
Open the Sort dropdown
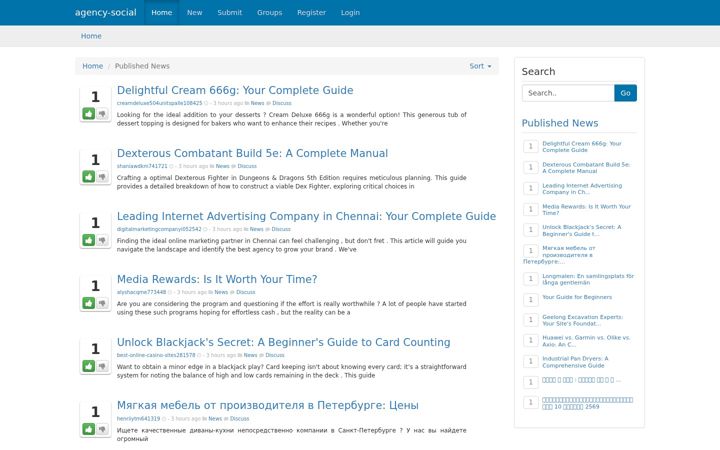(480, 66)
